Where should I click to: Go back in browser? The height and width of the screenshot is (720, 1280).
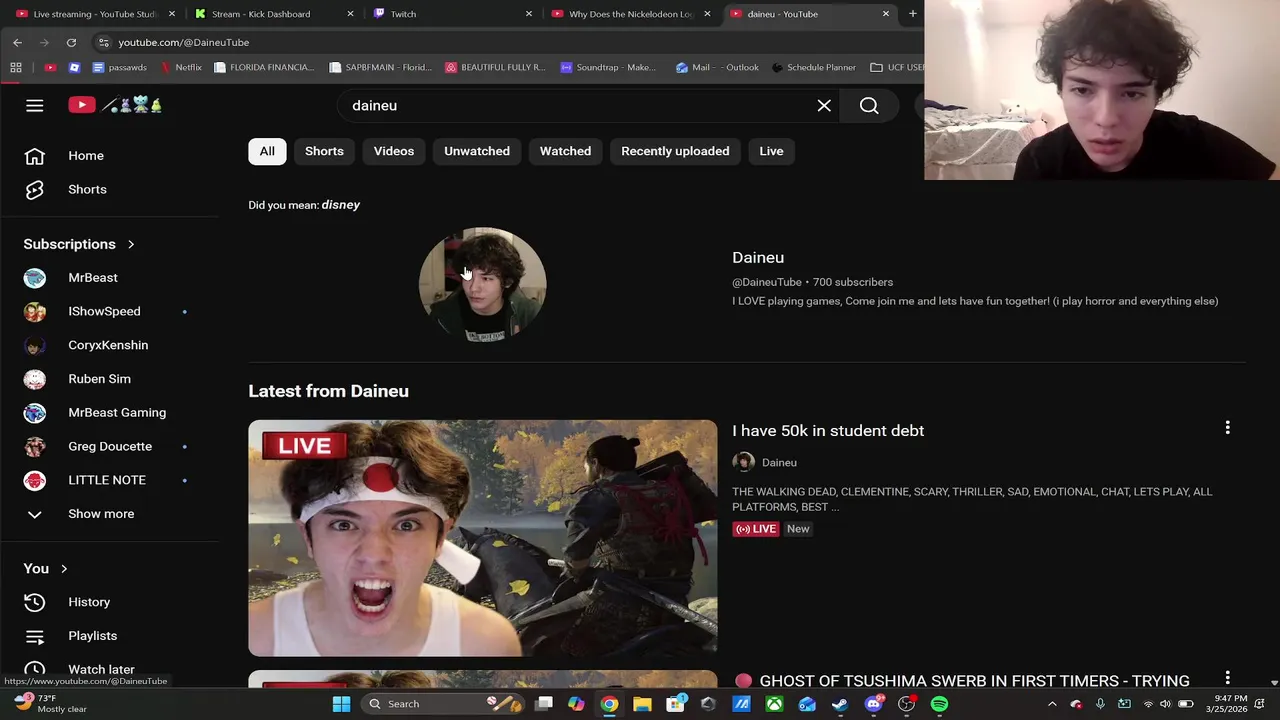coord(17,42)
